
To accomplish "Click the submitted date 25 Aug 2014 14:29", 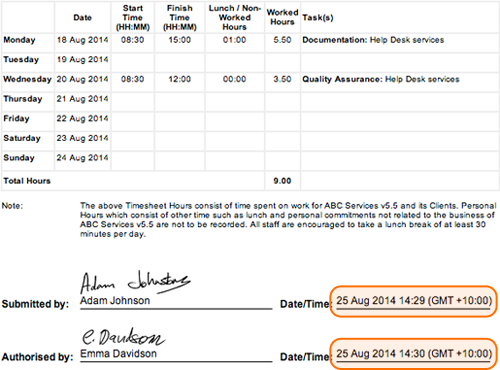I will pyautogui.click(x=414, y=301).
